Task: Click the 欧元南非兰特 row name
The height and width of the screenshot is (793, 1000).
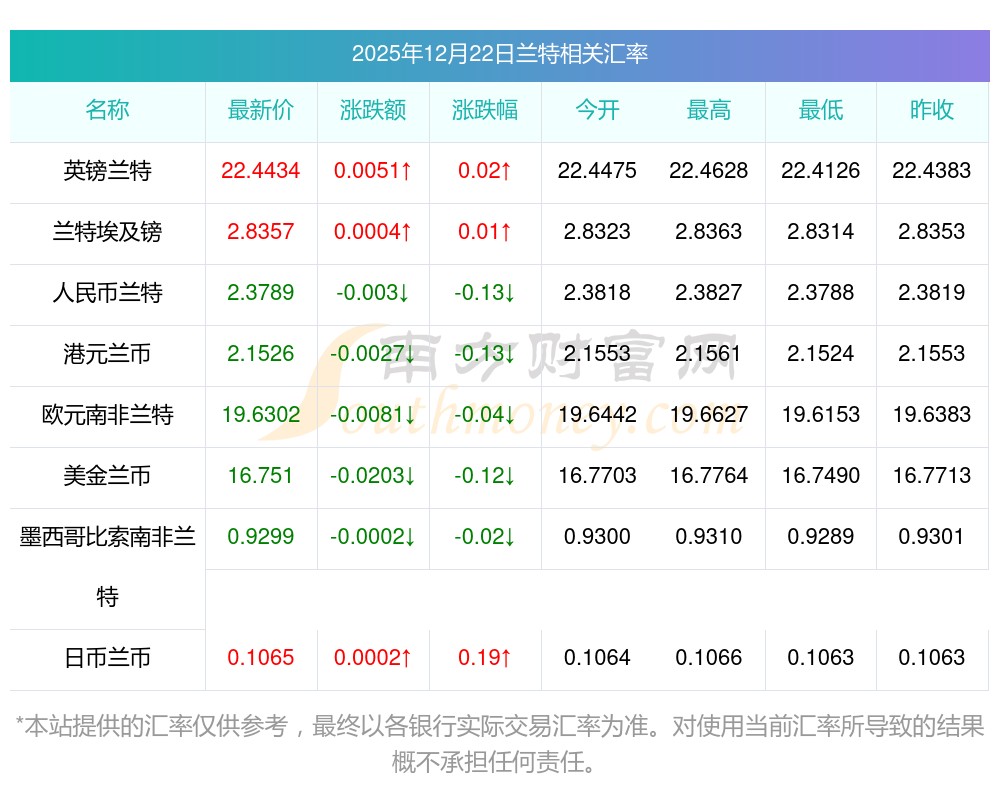Action: click(107, 415)
